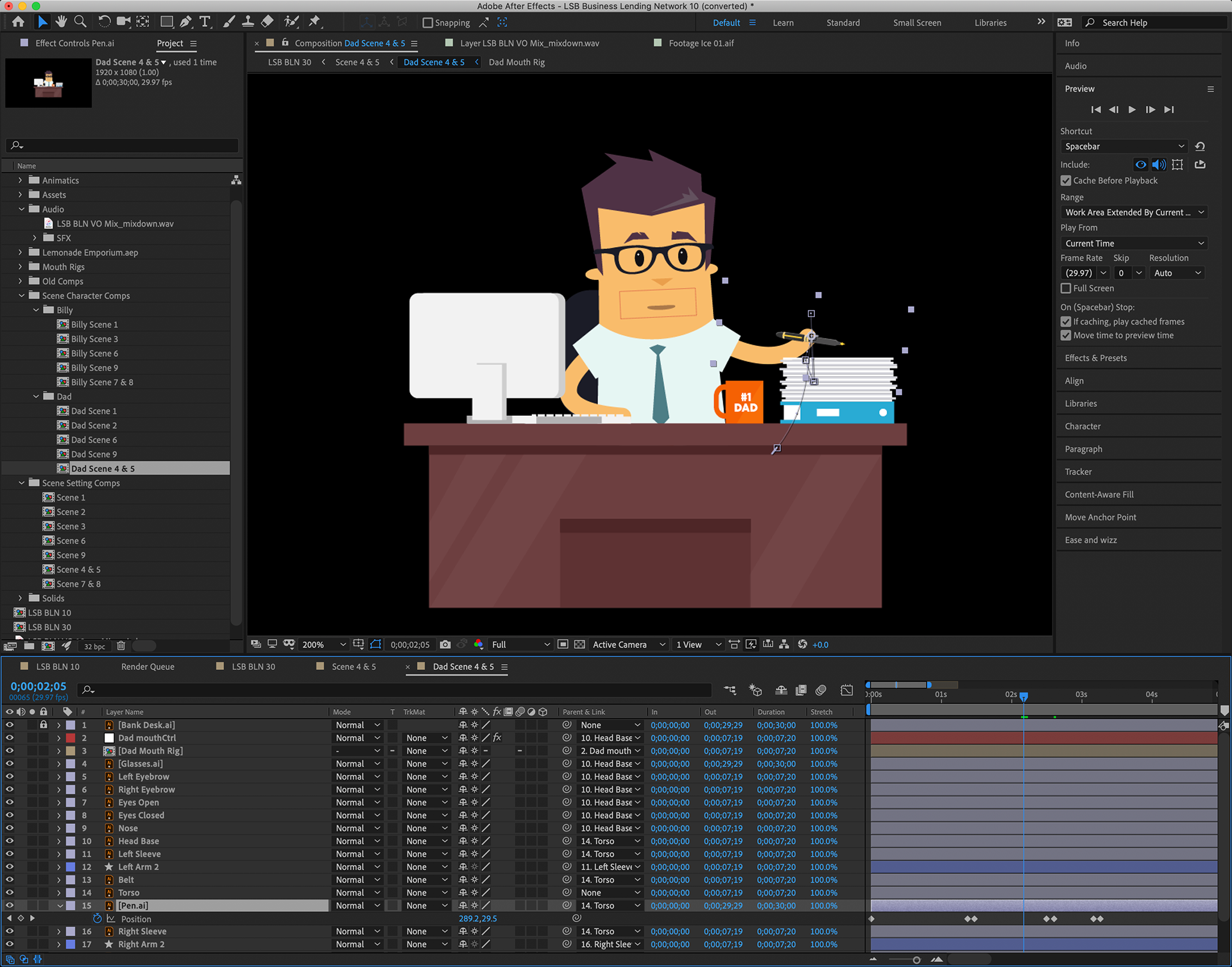Open the 200% magnification dropdown

(x=323, y=644)
